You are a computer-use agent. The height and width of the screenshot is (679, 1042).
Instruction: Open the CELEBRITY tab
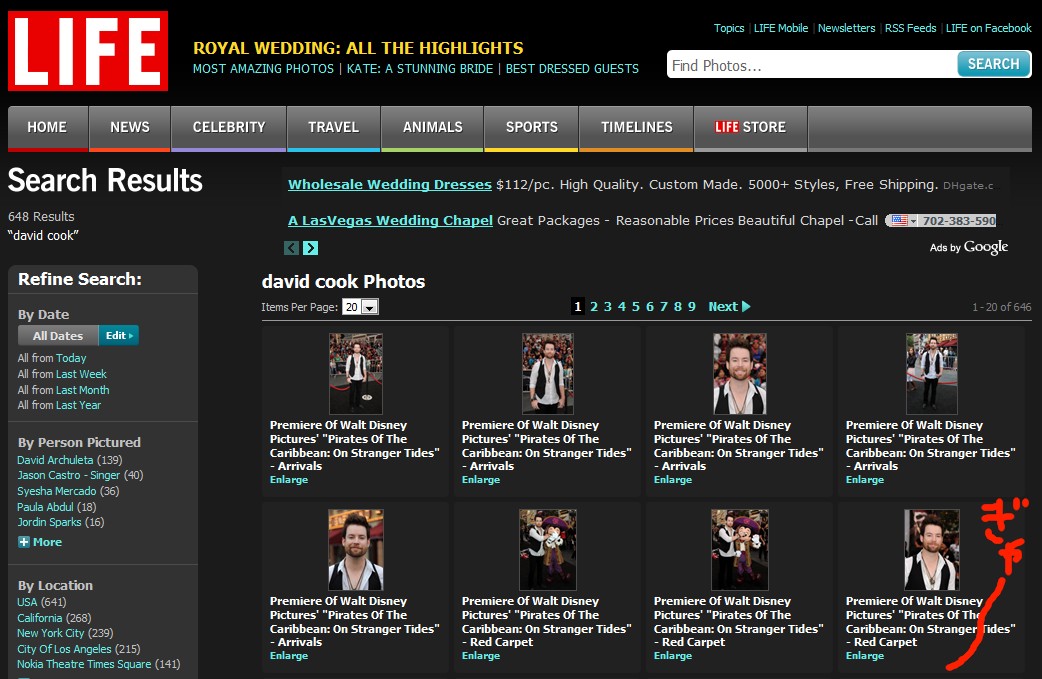pos(229,128)
